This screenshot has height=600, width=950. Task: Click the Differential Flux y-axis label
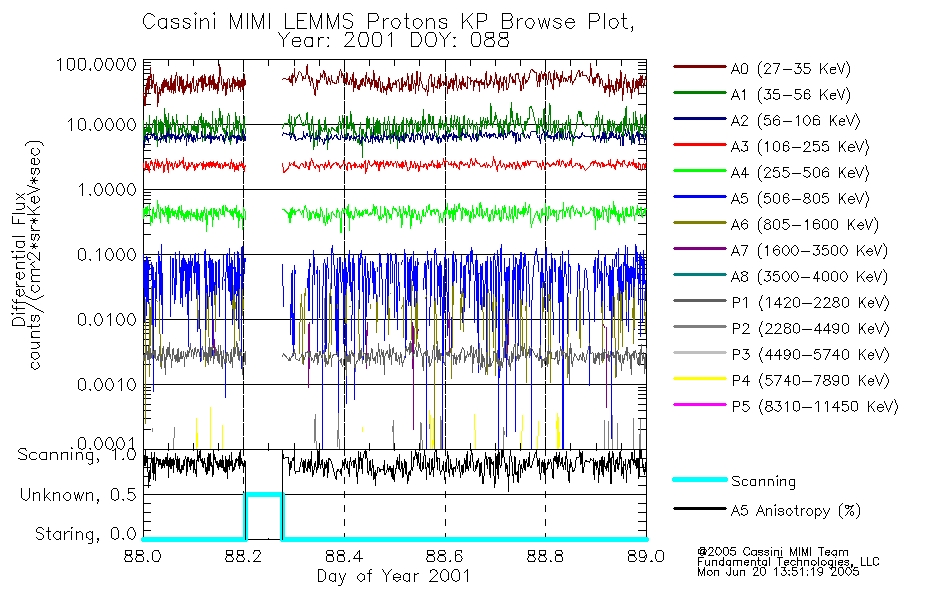(19, 260)
